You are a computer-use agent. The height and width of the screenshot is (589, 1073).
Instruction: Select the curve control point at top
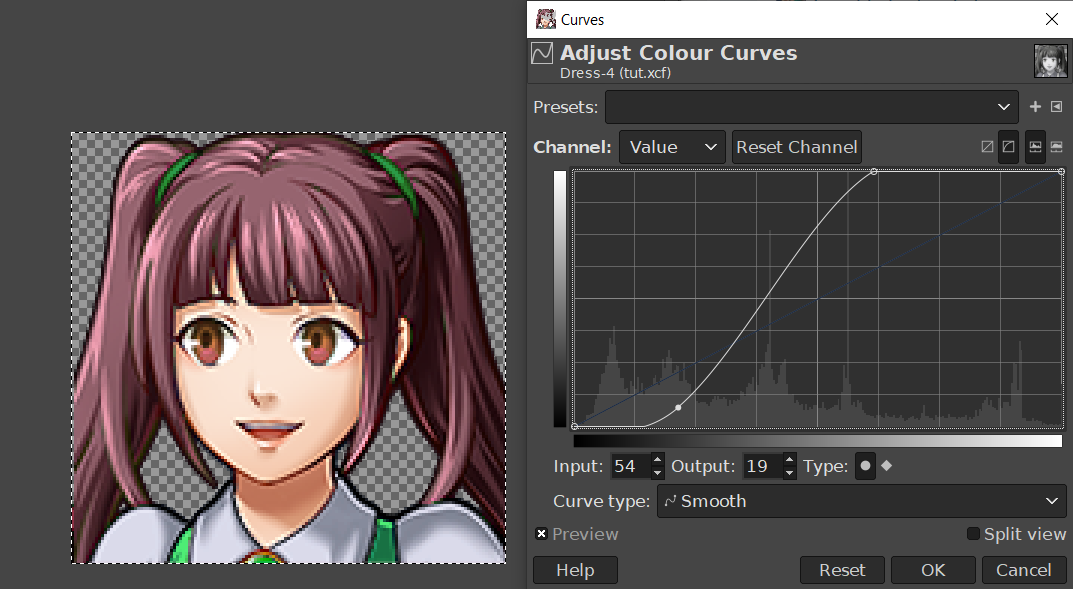(874, 171)
